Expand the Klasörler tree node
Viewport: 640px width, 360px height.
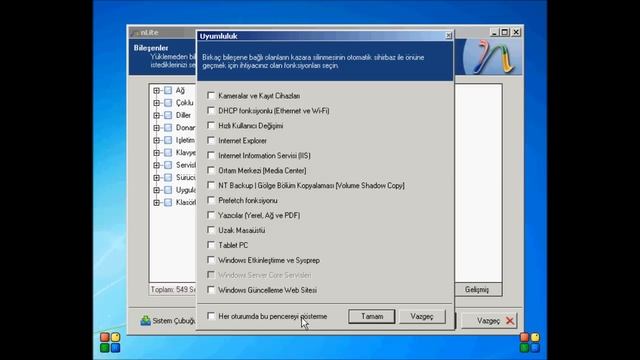point(156,202)
